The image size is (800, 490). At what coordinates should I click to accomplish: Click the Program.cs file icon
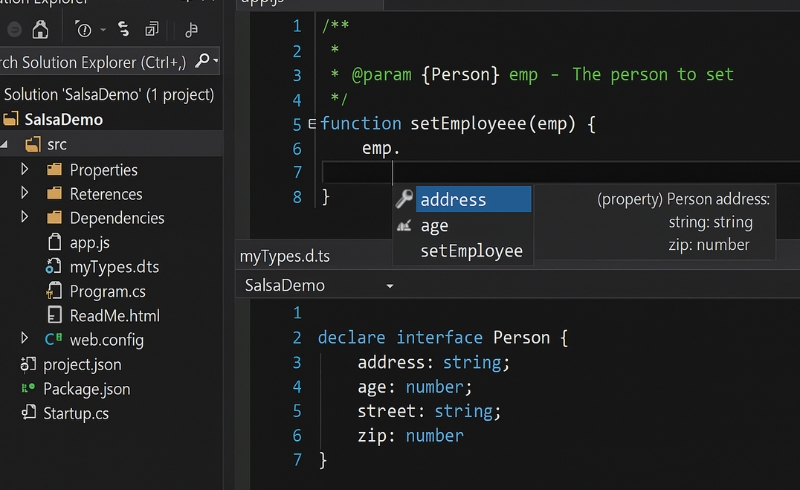click(54, 291)
